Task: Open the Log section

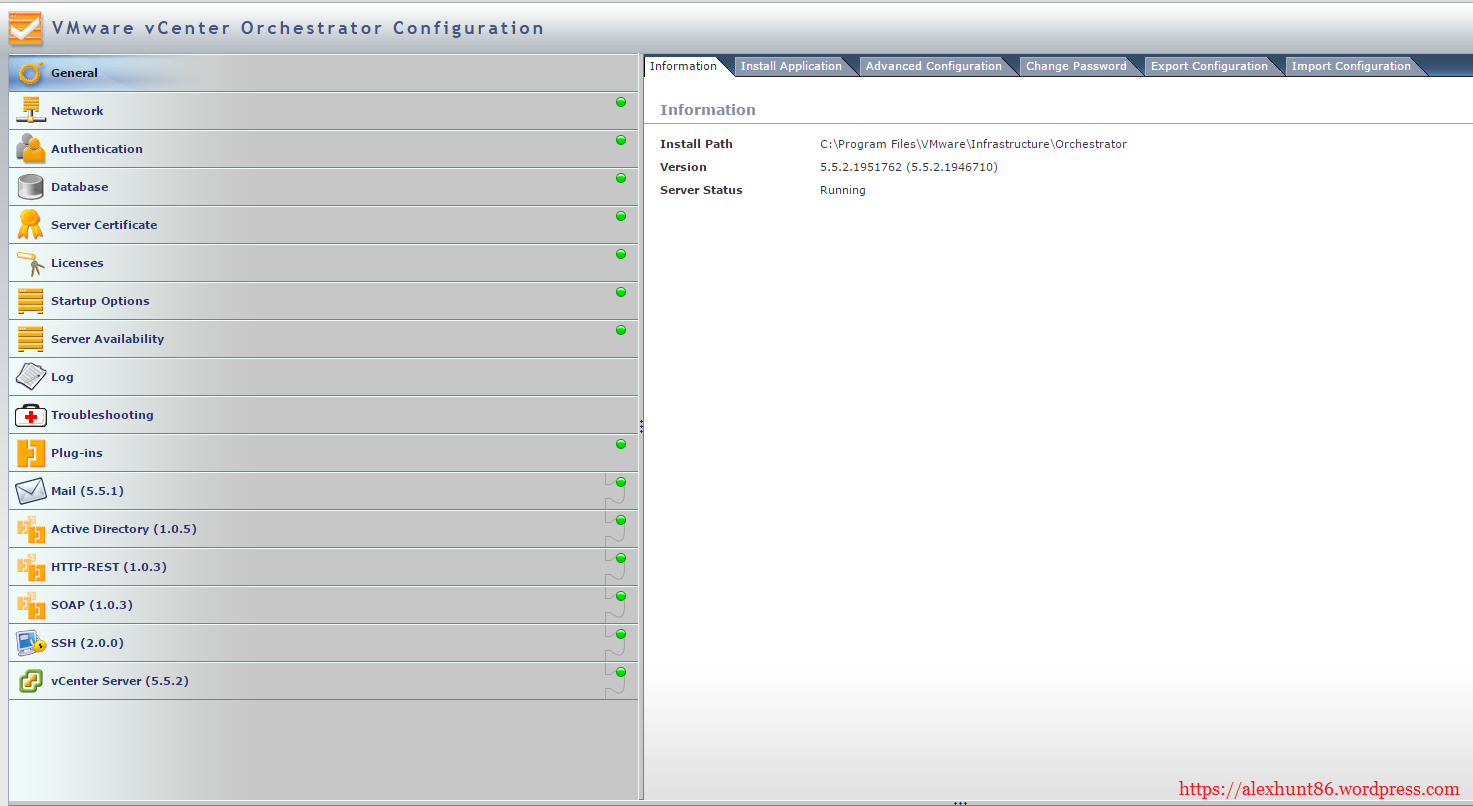Action: click(323, 377)
